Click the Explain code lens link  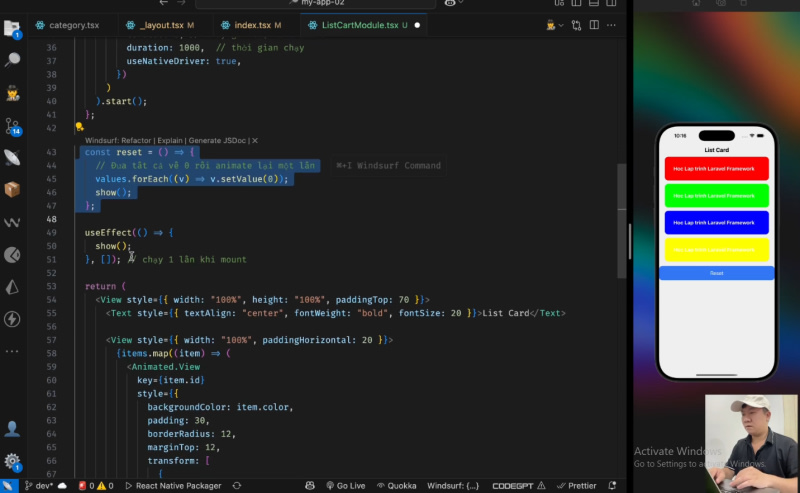(x=170, y=141)
